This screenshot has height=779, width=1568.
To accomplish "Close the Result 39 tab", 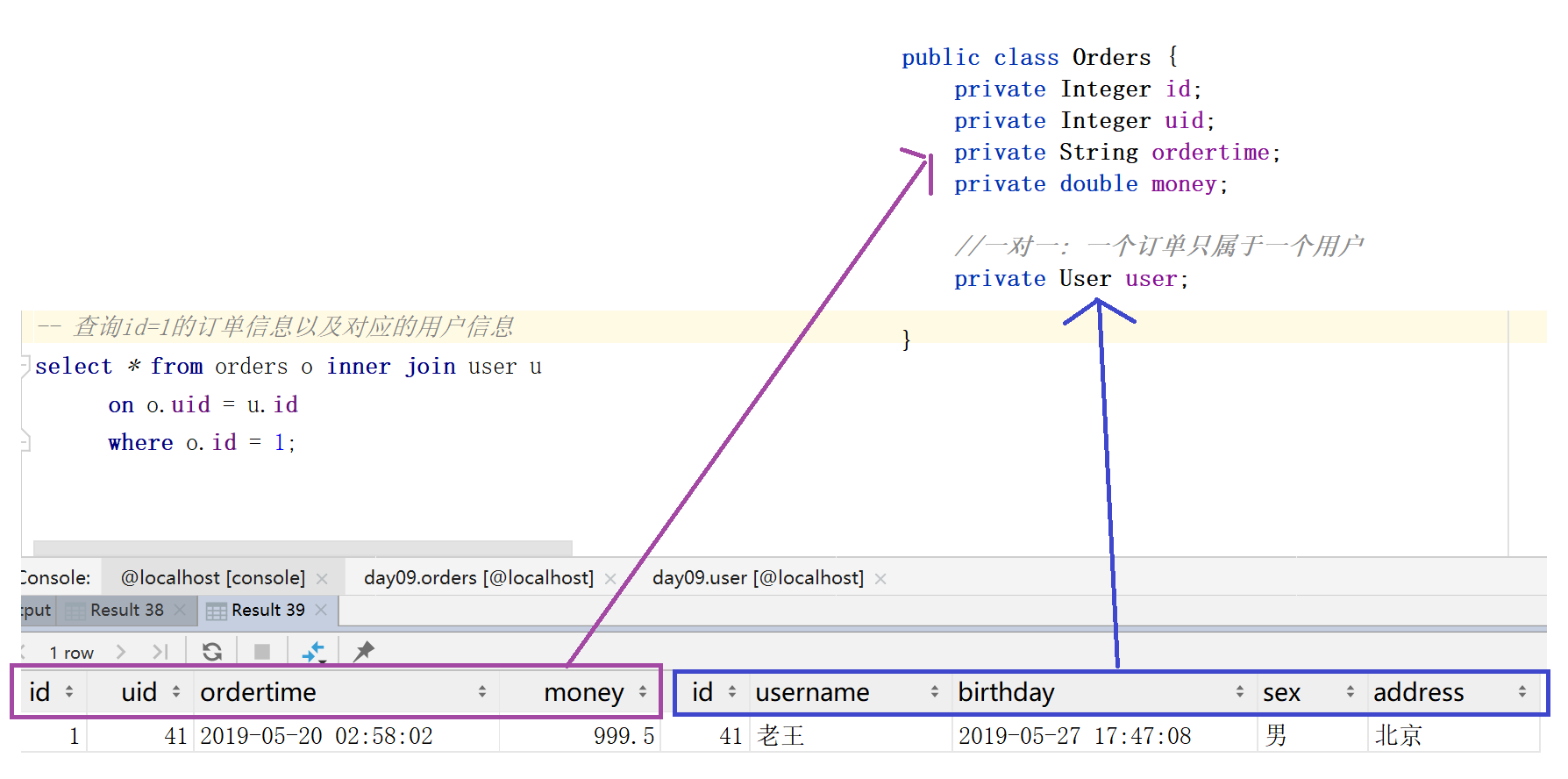I will (321, 610).
